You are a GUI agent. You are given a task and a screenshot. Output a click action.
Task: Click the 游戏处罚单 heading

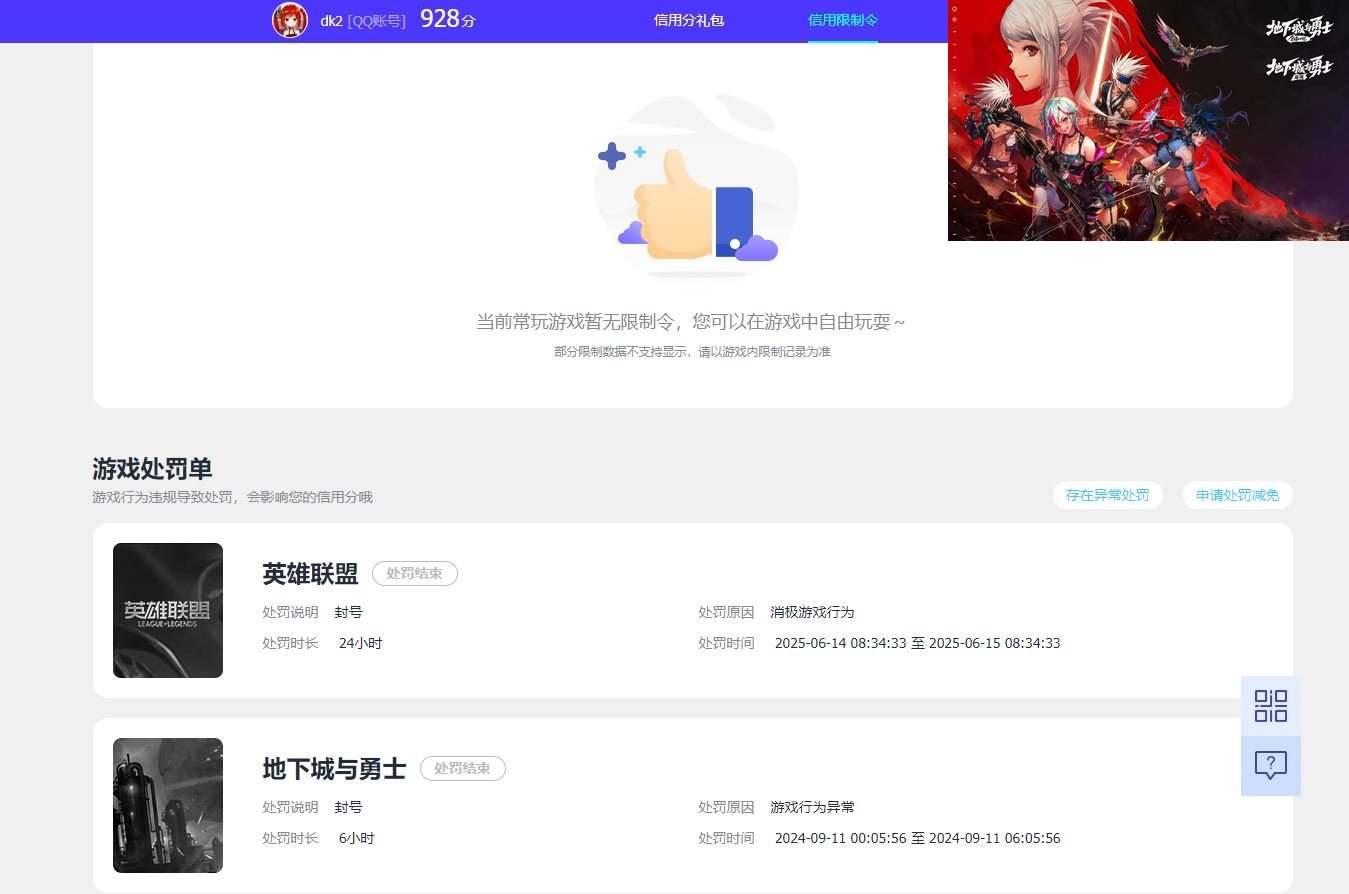click(152, 469)
